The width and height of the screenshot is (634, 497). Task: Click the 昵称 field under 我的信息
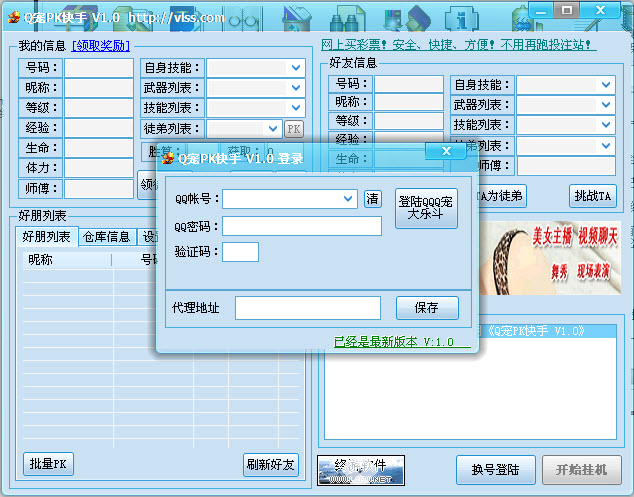[x=99, y=88]
